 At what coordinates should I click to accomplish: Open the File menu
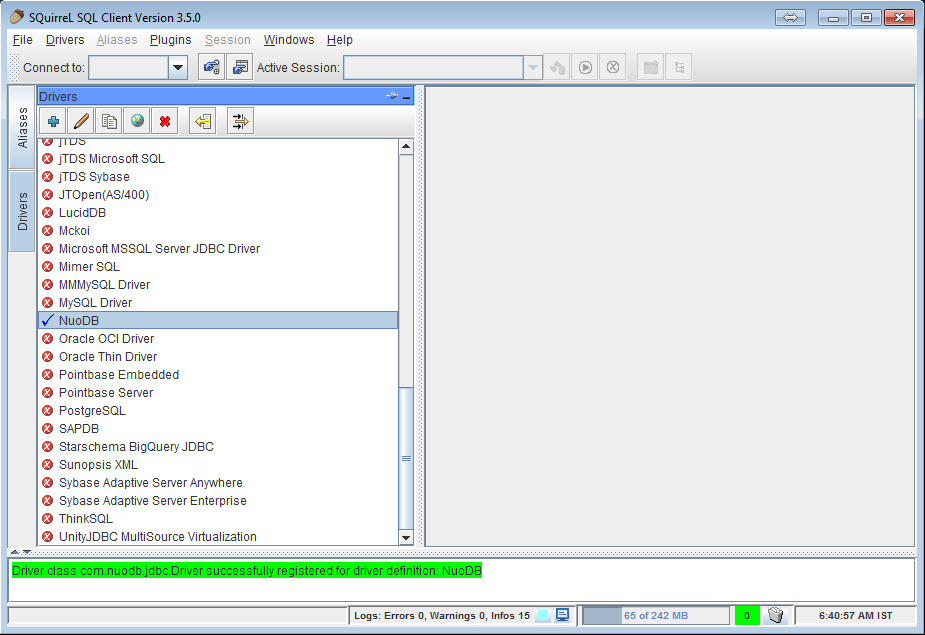22,40
